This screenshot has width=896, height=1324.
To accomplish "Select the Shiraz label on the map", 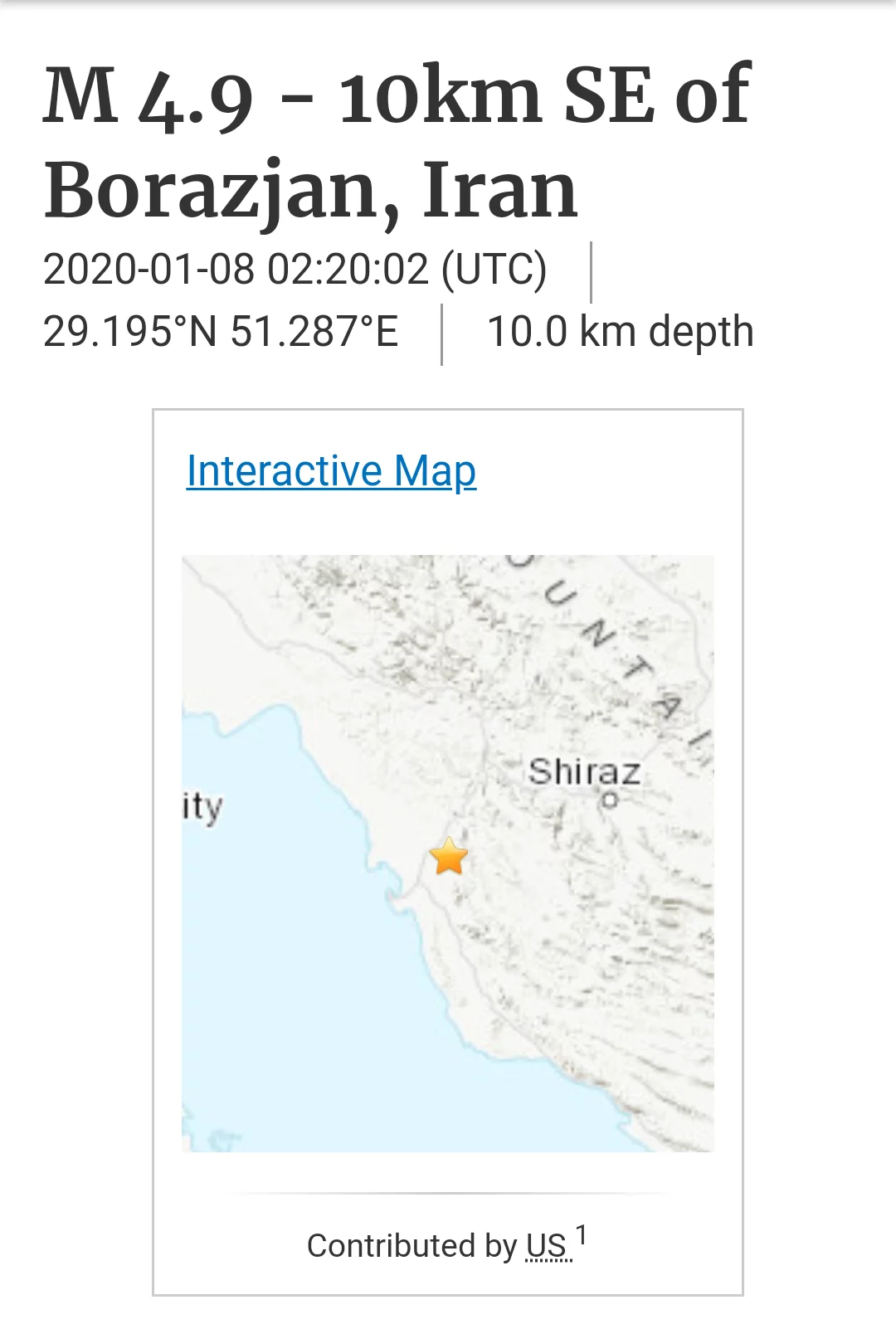I will click(x=584, y=772).
